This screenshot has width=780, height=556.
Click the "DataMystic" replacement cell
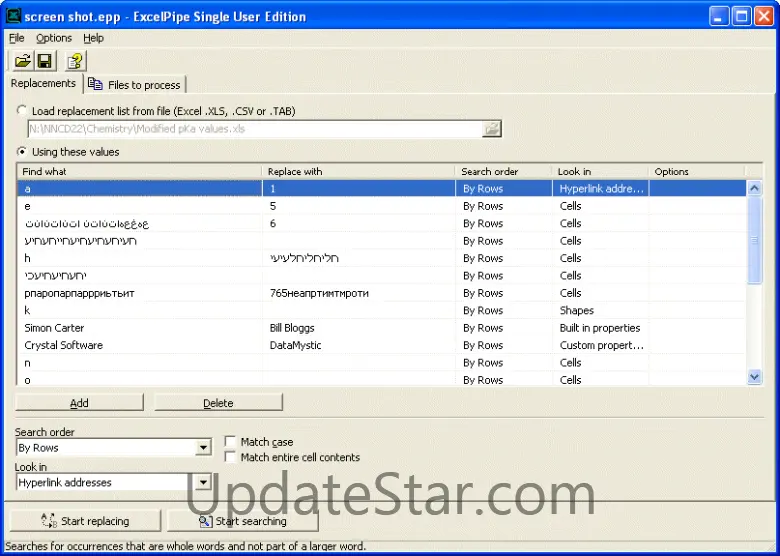(359, 345)
